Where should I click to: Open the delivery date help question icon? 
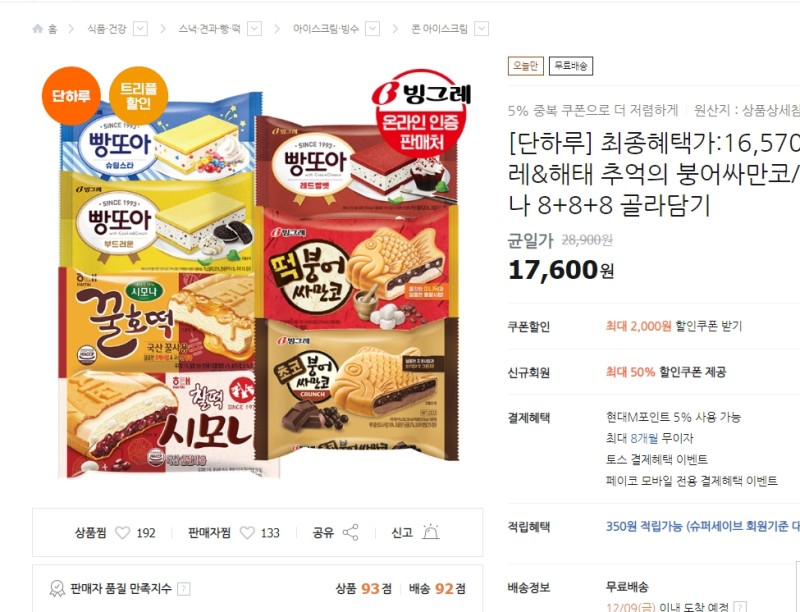coord(740,607)
